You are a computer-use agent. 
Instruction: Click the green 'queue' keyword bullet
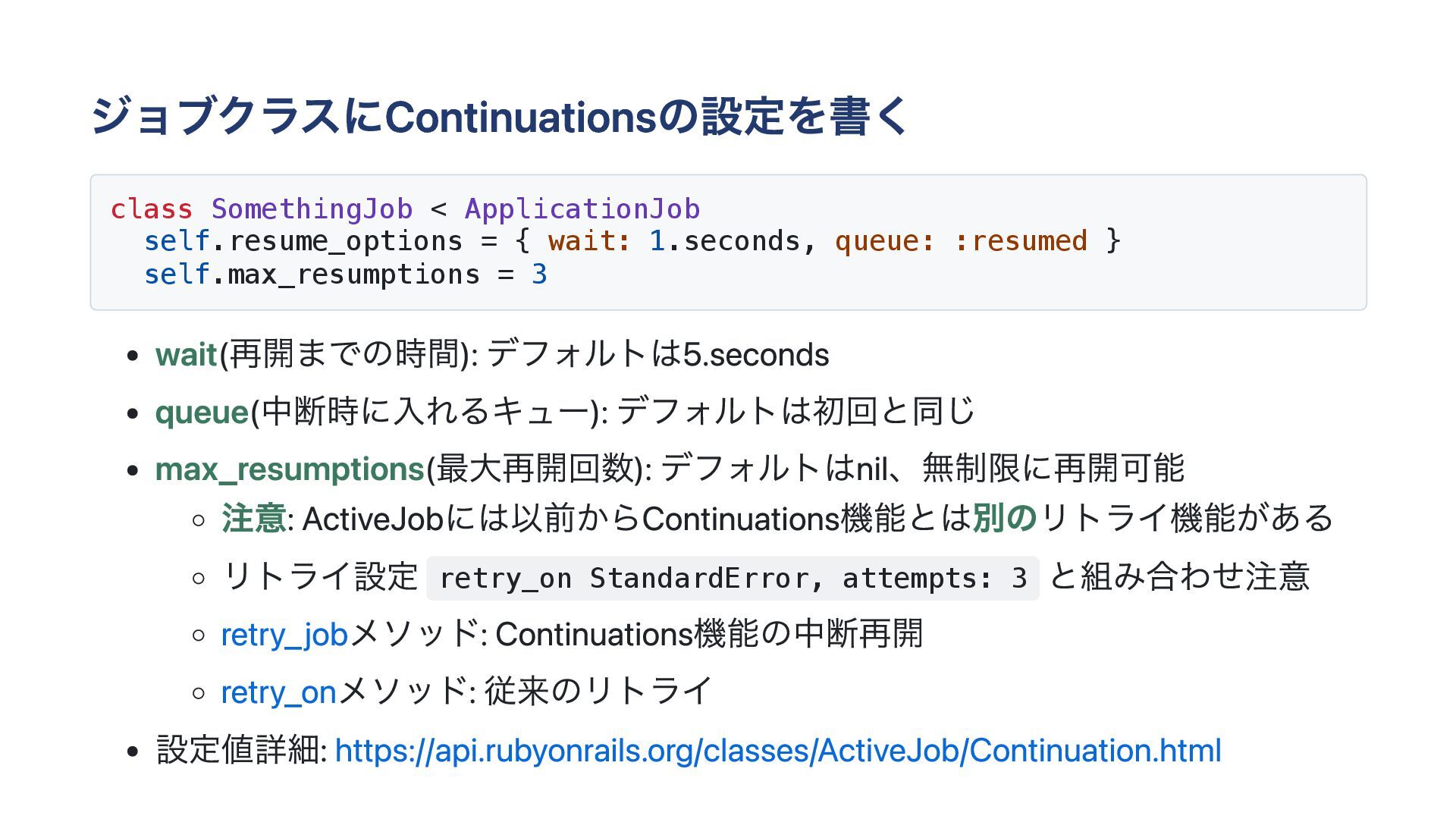202,413
